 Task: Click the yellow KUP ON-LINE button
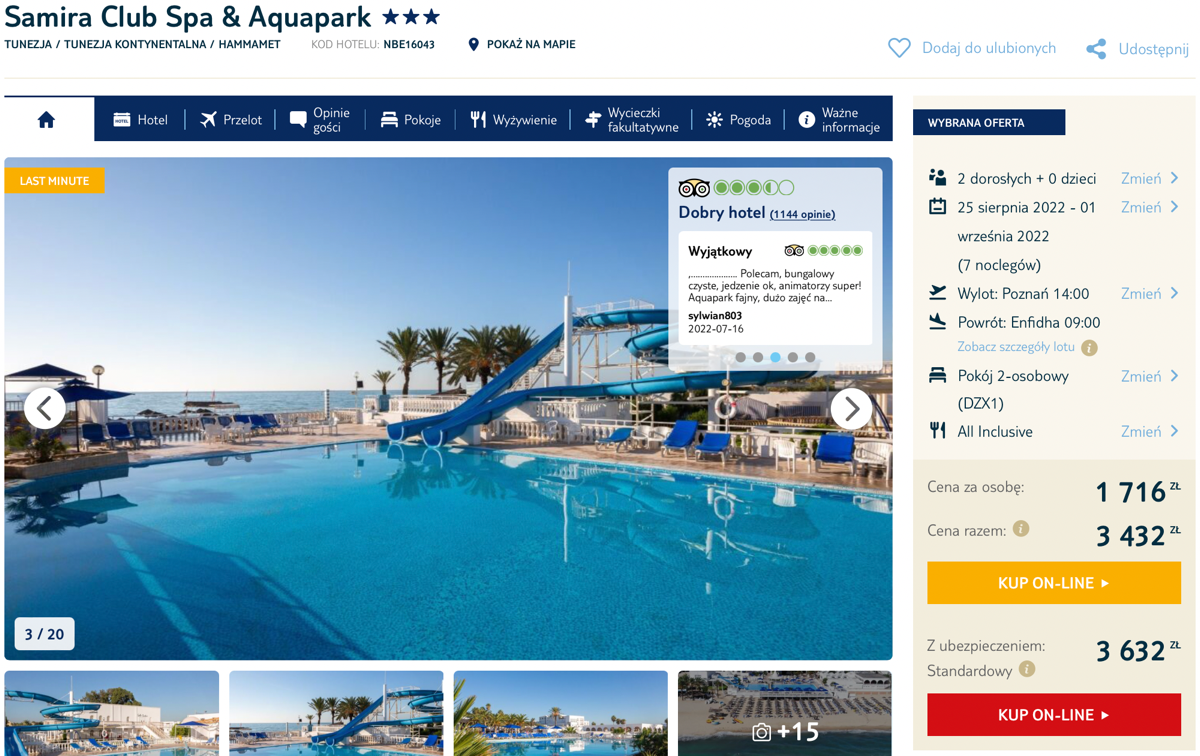point(1054,583)
